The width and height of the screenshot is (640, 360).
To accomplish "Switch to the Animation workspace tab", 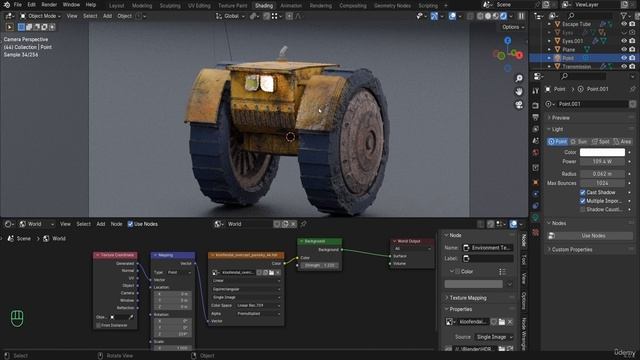I will click(291, 6).
